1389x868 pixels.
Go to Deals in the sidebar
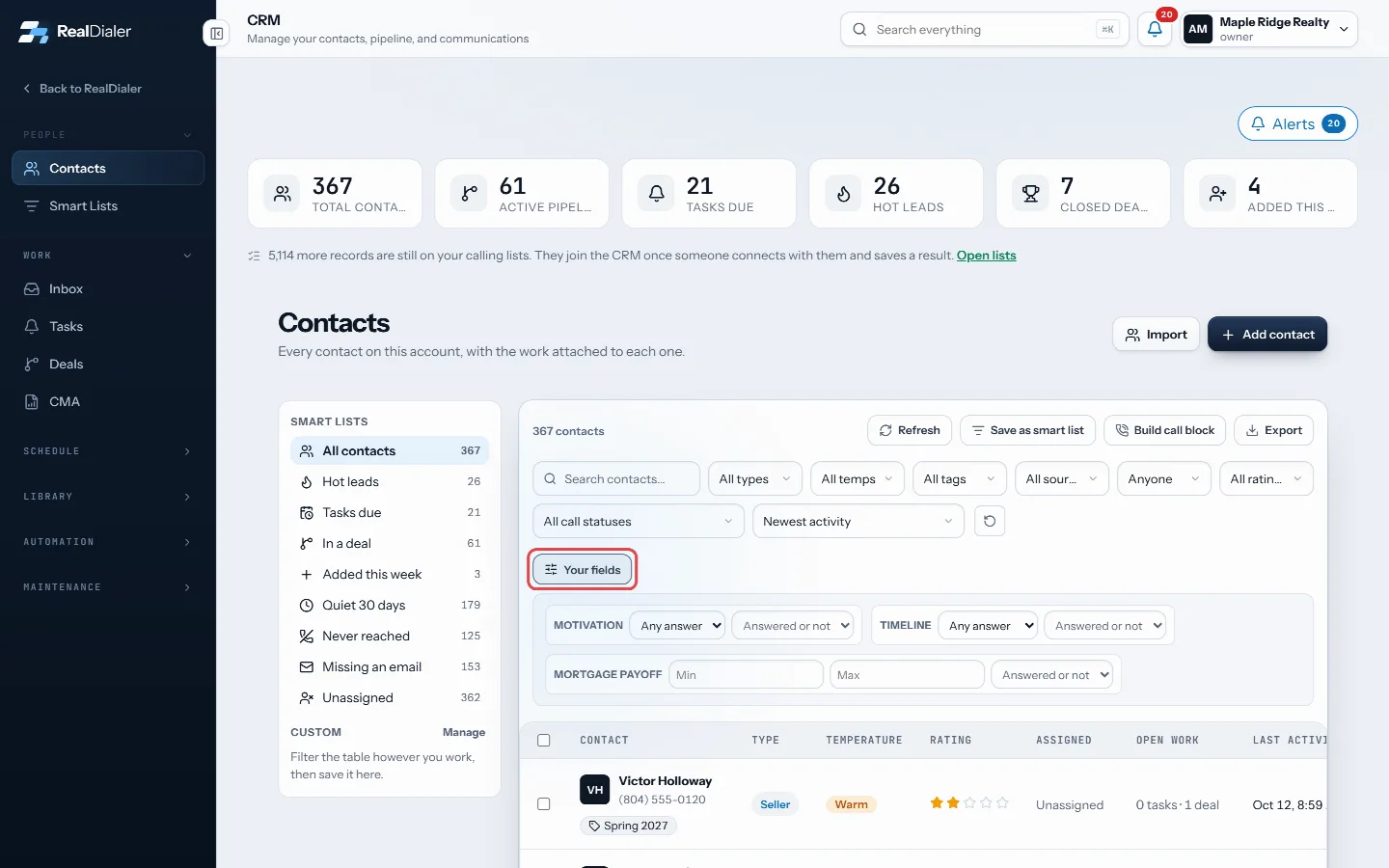click(108, 365)
